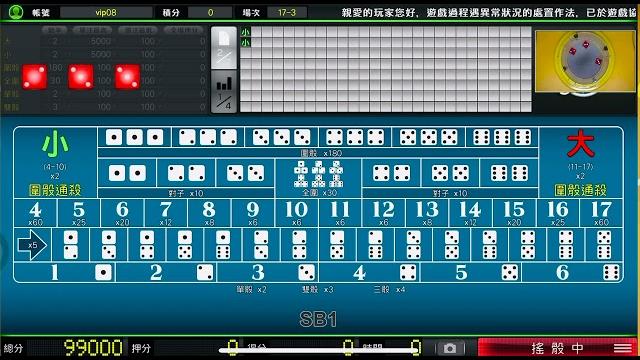640x360 pixels.
Task: Bet on triple ones
Action: click(134, 137)
